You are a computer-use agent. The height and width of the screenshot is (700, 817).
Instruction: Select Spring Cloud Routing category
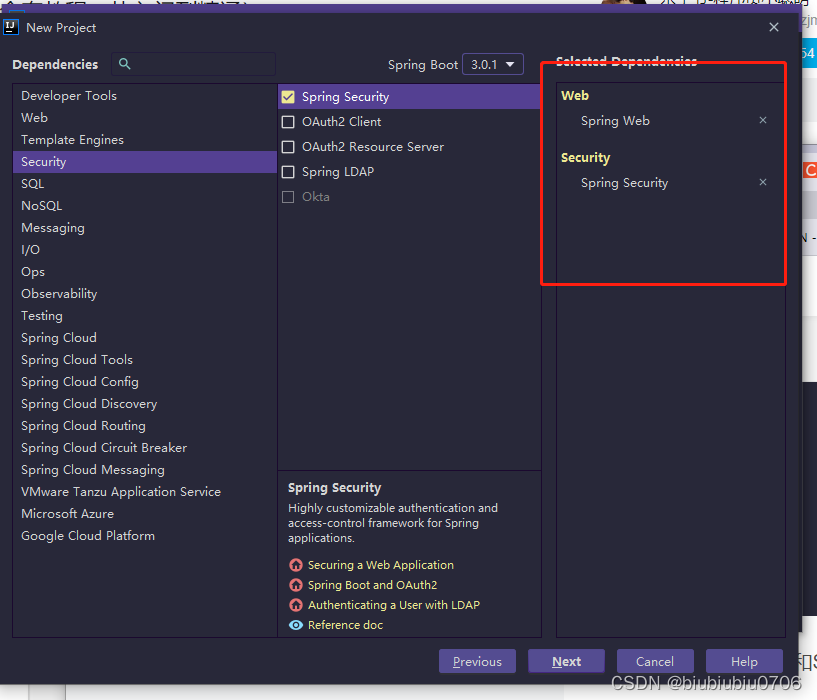(145, 426)
